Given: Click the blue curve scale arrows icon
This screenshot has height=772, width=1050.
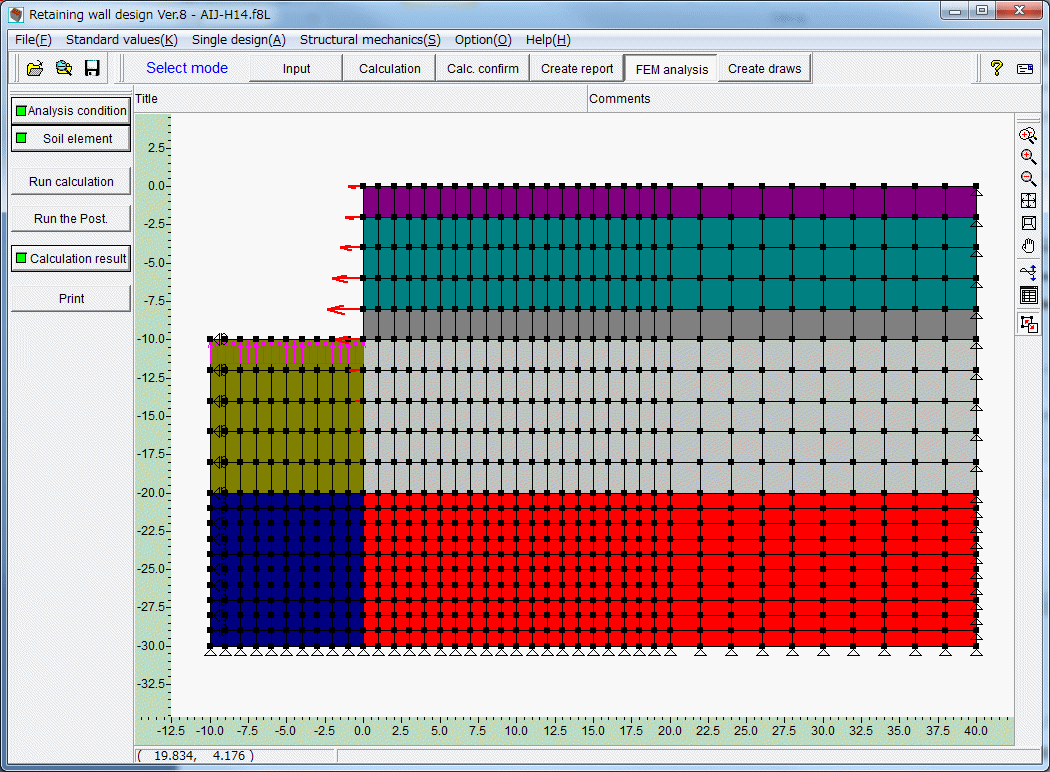Looking at the screenshot, I should 1029,272.
